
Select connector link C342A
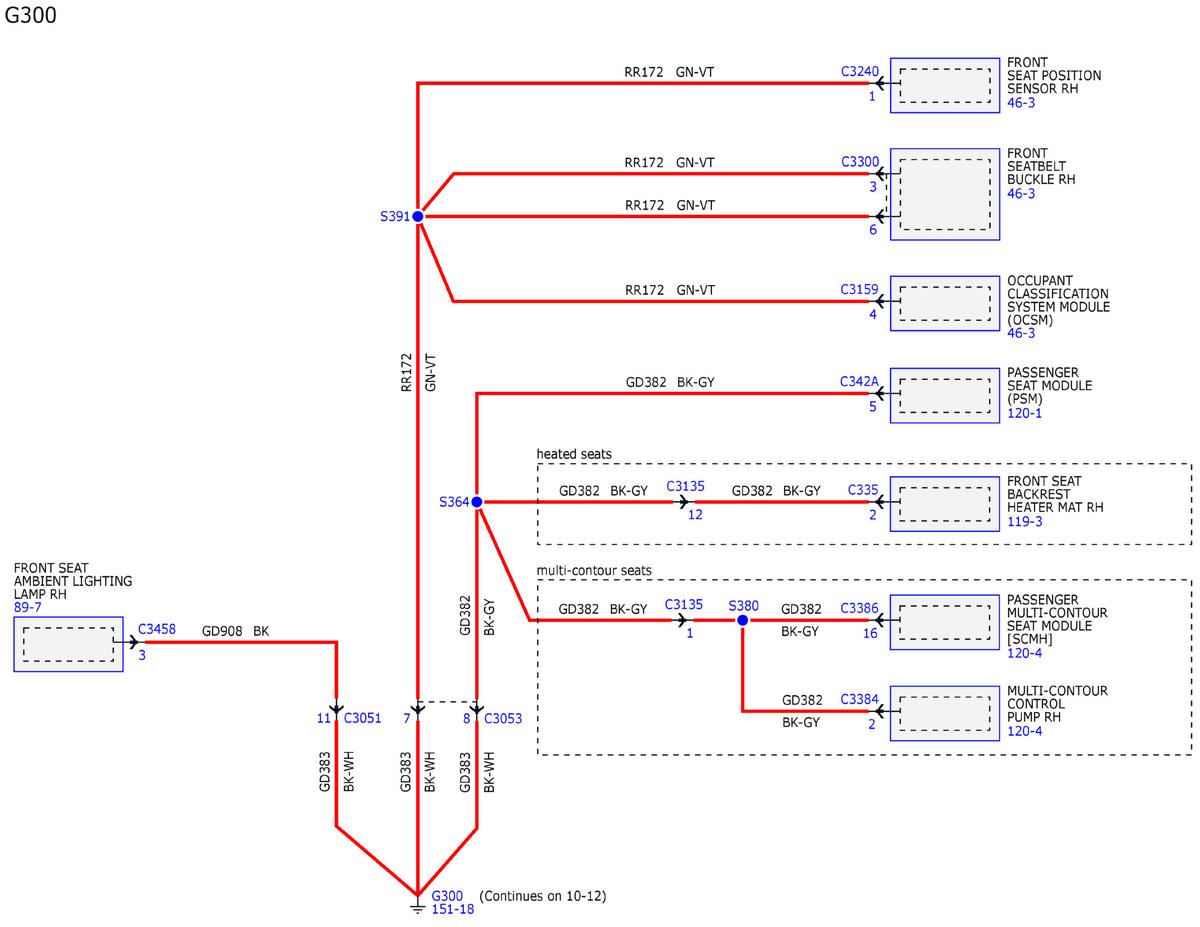pyautogui.click(x=860, y=382)
